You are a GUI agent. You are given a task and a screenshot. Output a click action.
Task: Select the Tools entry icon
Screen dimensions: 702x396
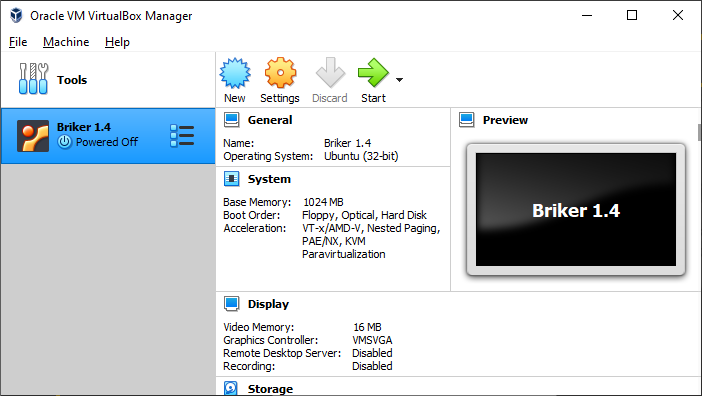coord(33,79)
